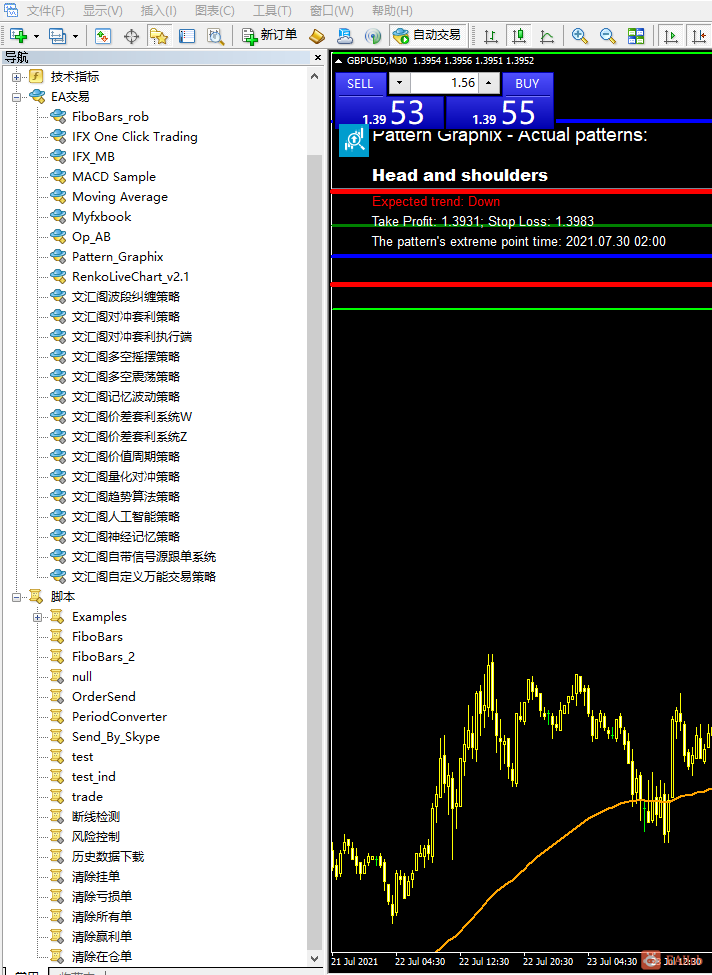Open the Strategy Tester icon
This screenshot has height=975, width=712.
[x=215, y=36]
